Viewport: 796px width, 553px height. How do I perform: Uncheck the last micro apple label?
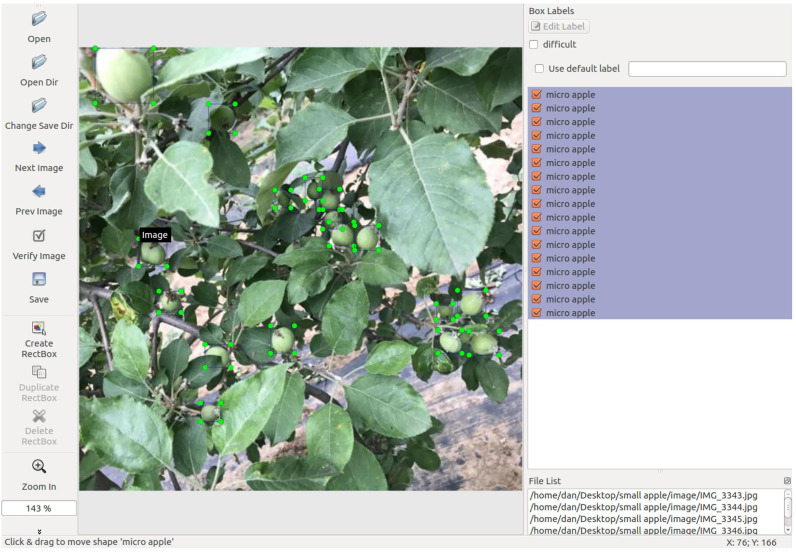(537, 313)
